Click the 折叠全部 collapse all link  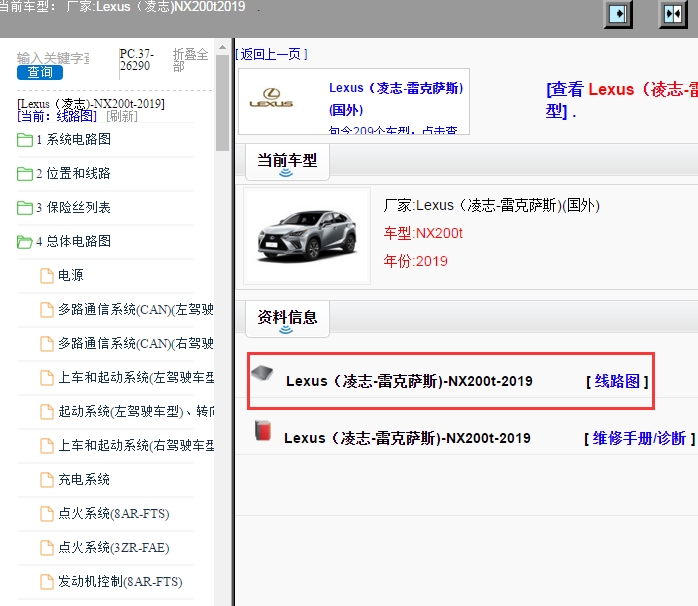coord(190,60)
